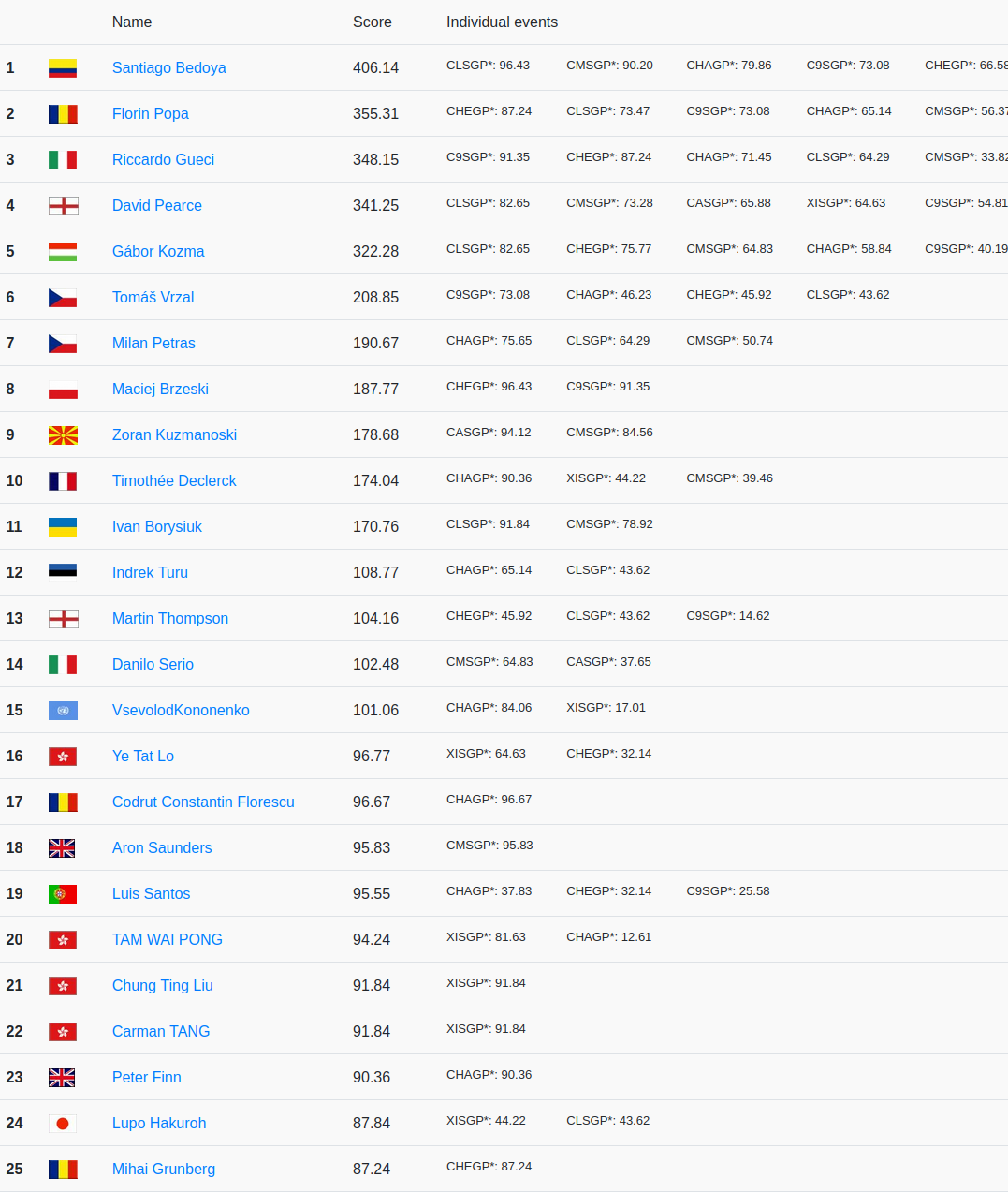Click the Name column header
Image resolution: width=1008 pixels, height=1192 pixels.
[x=131, y=22]
